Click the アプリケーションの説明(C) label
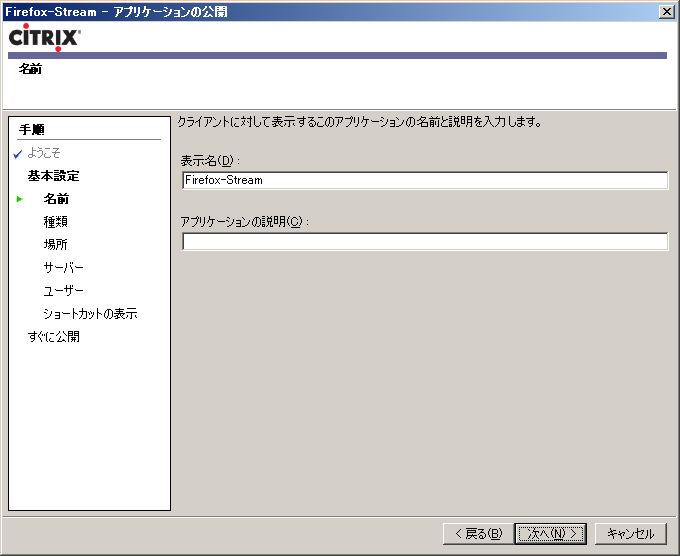Image resolution: width=680 pixels, height=556 pixels. coord(245,222)
